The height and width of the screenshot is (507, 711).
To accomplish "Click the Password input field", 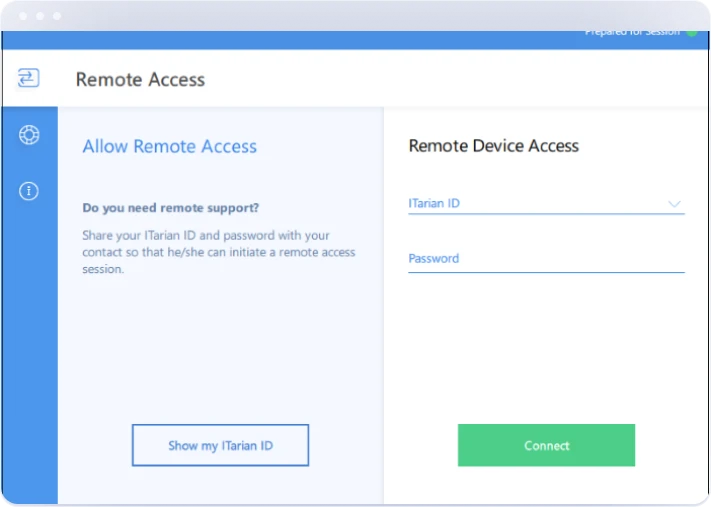I will point(545,259).
